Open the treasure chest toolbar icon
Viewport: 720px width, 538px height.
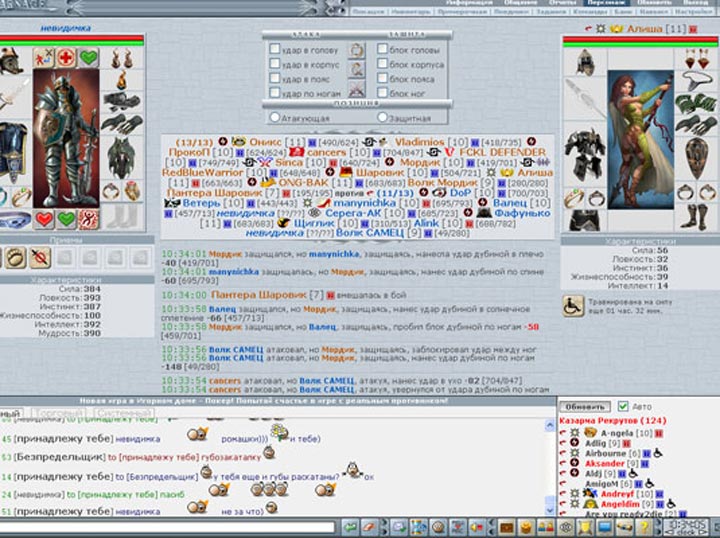507,528
